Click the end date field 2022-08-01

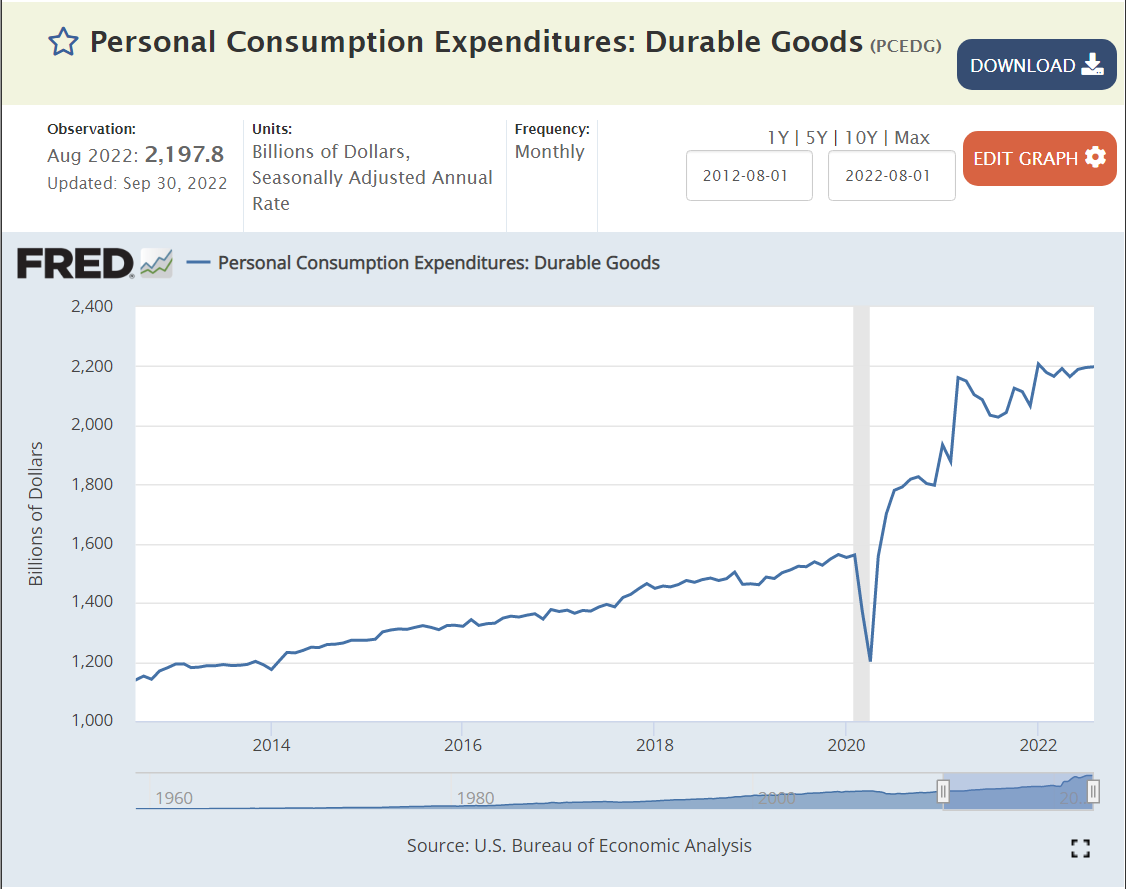point(891,175)
